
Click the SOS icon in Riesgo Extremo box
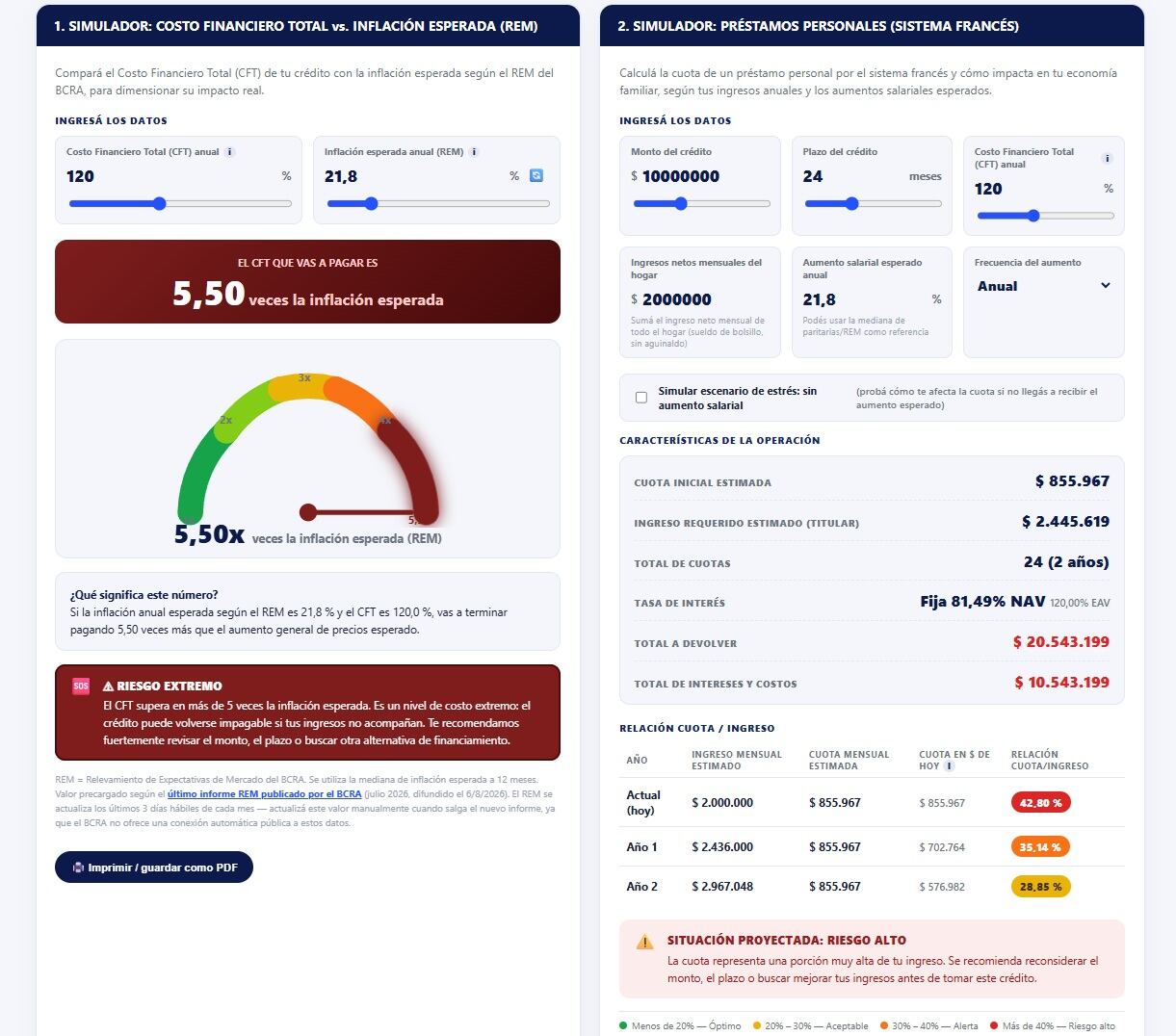[x=81, y=686]
